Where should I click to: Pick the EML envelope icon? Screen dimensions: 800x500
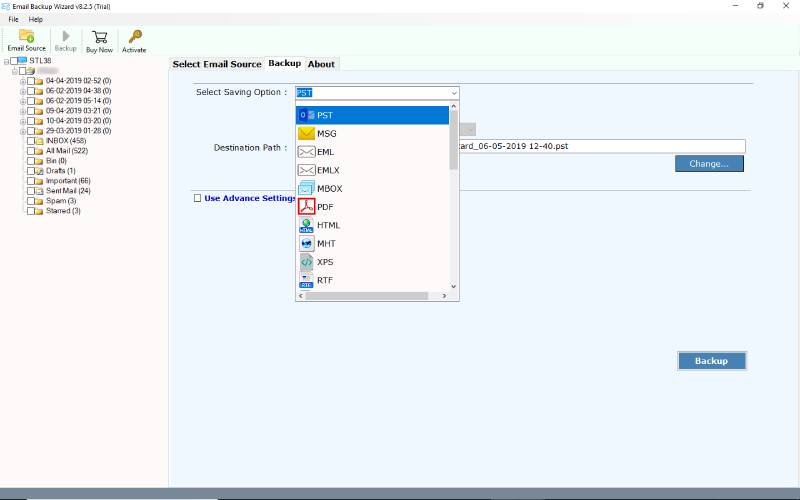coord(306,152)
